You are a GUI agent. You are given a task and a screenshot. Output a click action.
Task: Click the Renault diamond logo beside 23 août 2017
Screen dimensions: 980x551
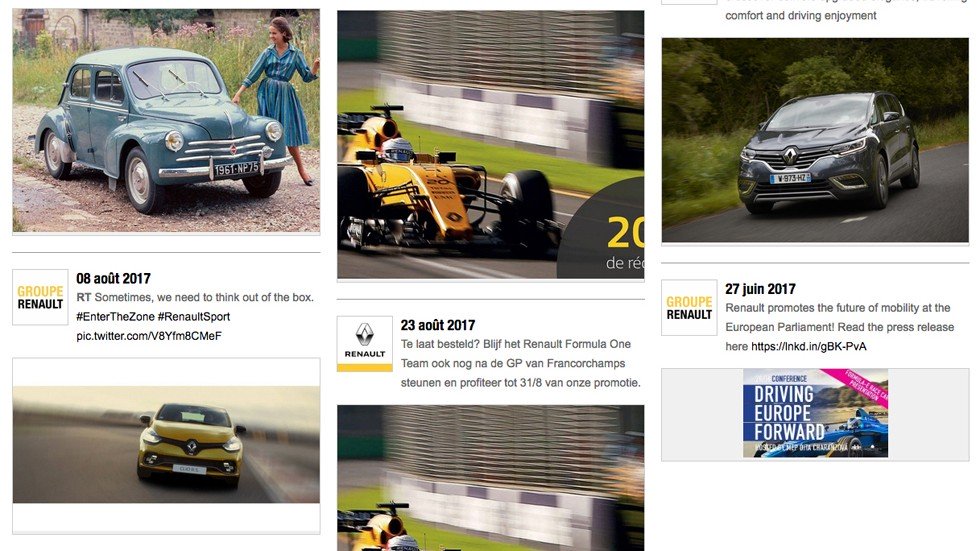pos(365,344)
